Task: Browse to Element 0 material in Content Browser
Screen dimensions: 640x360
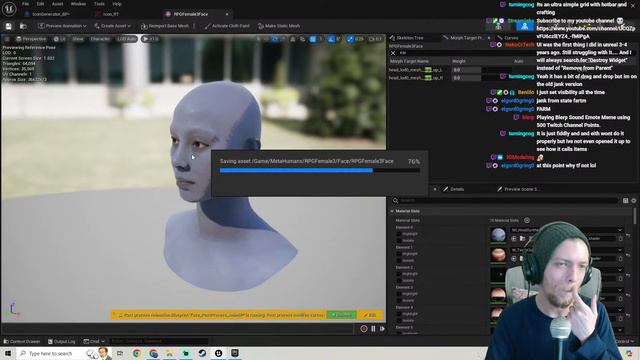Action: click(522, 238)
